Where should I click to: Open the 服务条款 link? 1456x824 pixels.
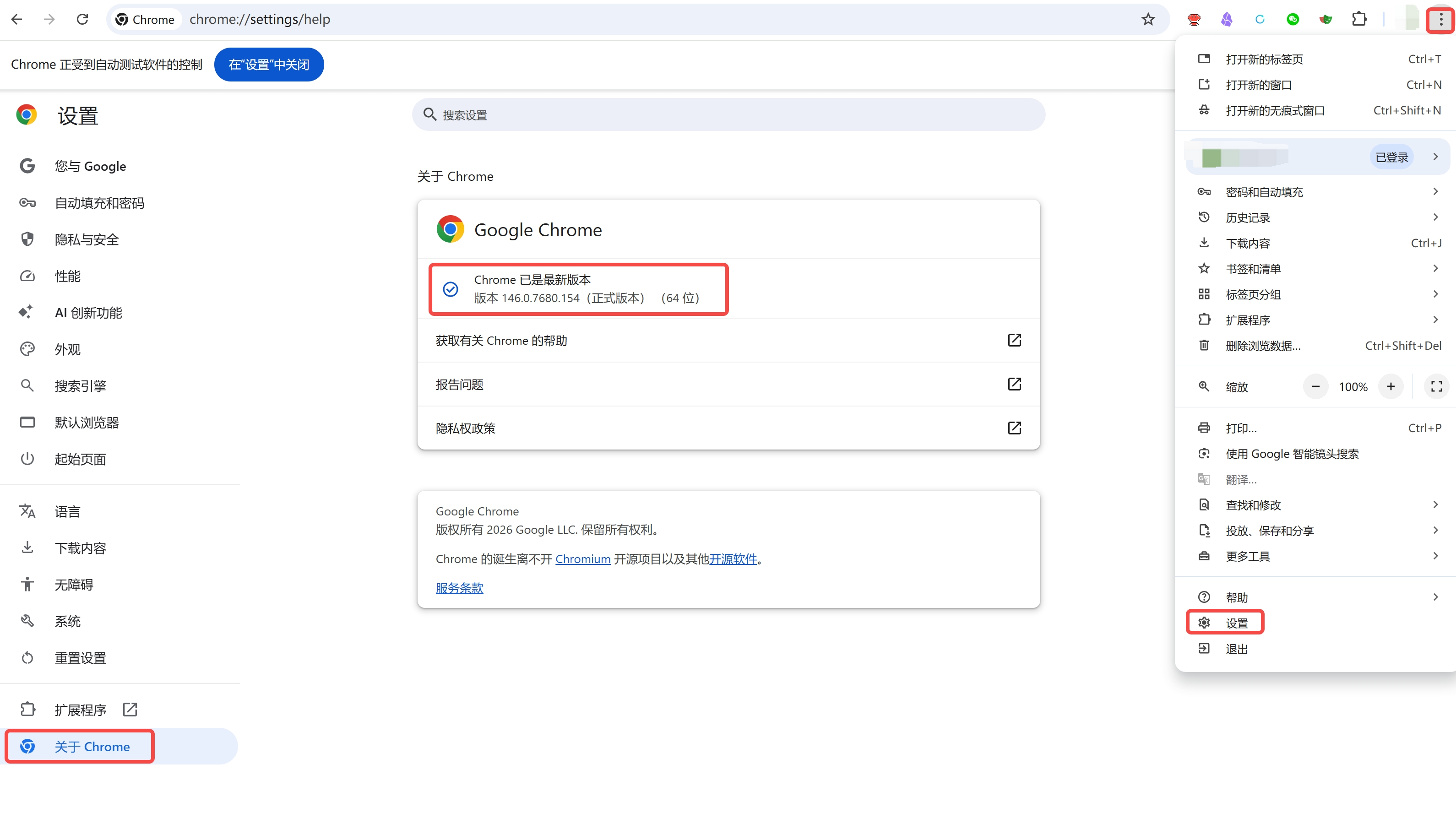460,588
